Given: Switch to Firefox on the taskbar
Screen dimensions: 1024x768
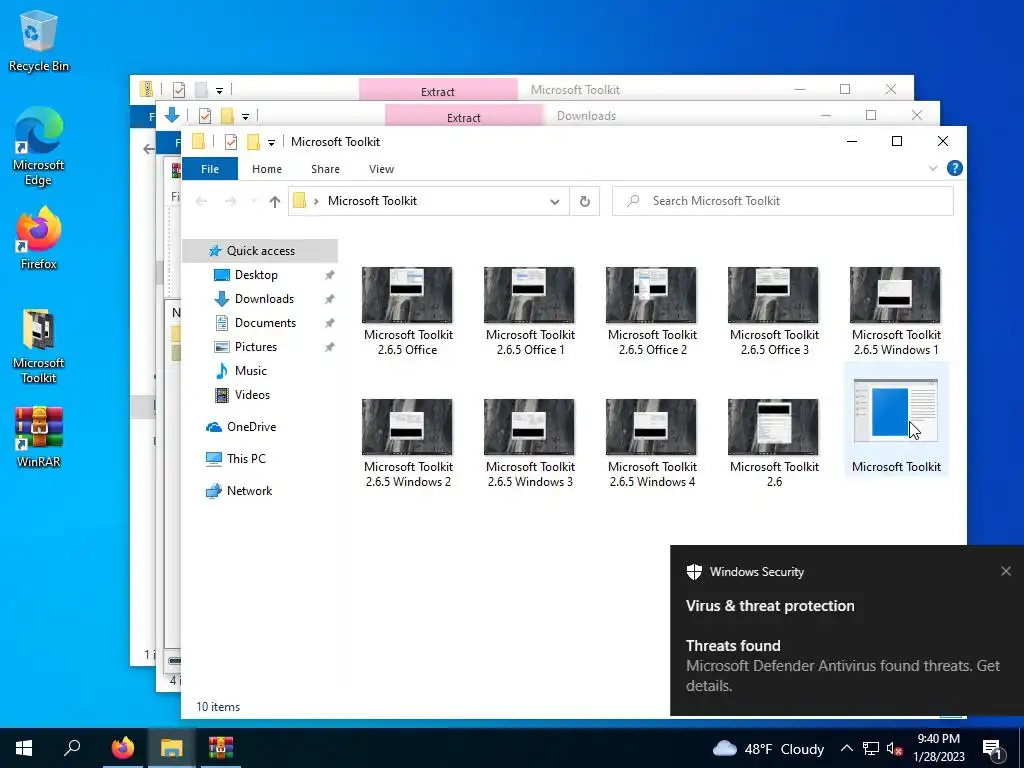Looking at the screenshot, I should pos(122,748).
